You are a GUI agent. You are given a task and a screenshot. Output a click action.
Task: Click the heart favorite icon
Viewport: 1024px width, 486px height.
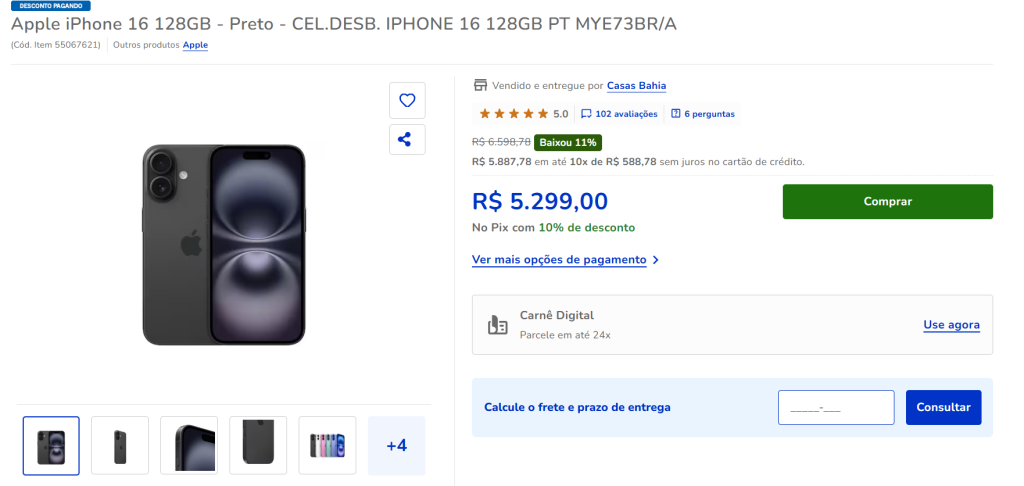point(407,100)
